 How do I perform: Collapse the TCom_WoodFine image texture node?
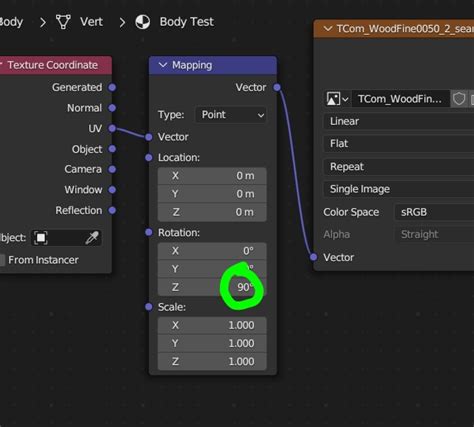[328, 29]
